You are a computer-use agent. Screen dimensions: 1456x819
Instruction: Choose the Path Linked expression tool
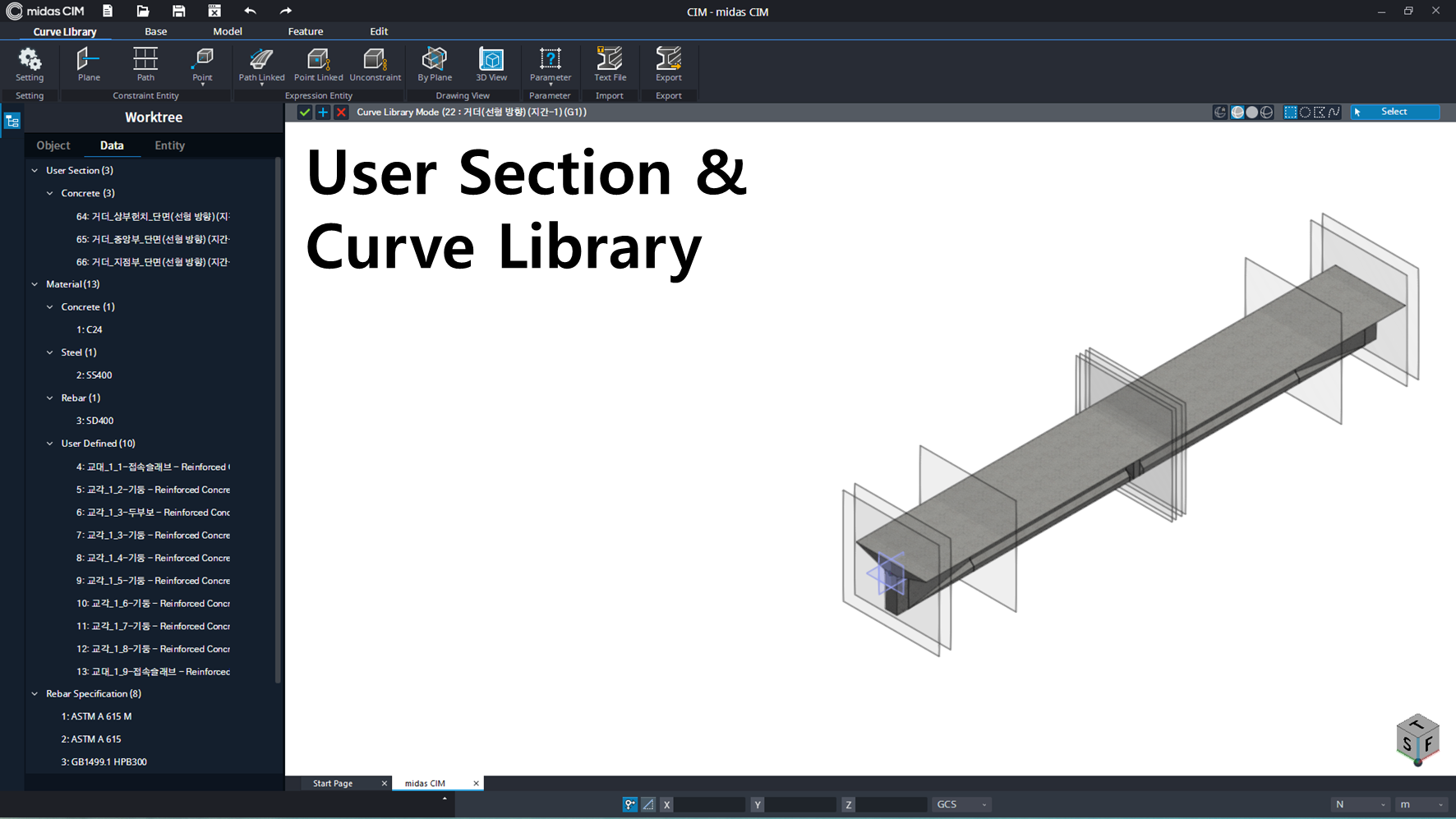(x=261, y=64)
